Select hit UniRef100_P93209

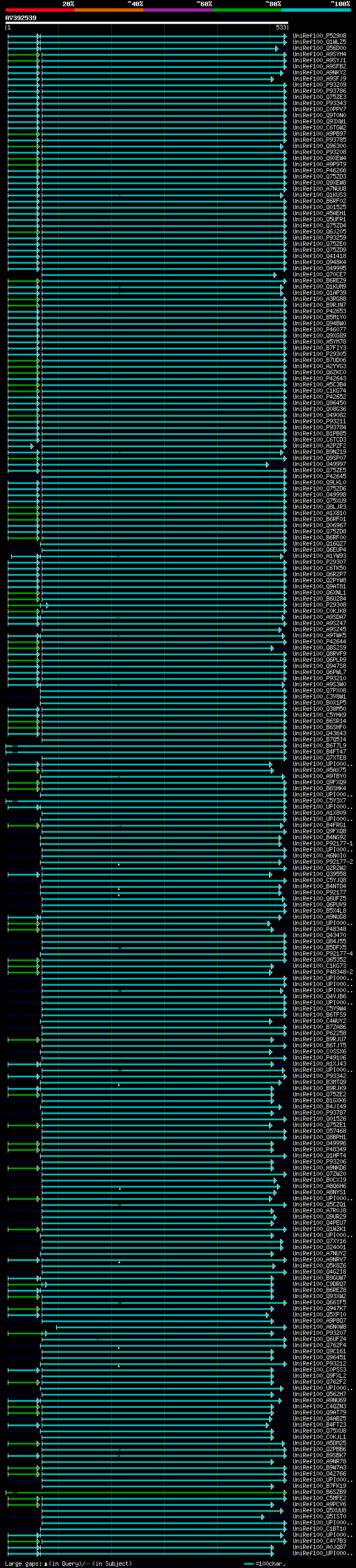pos(319,85)
